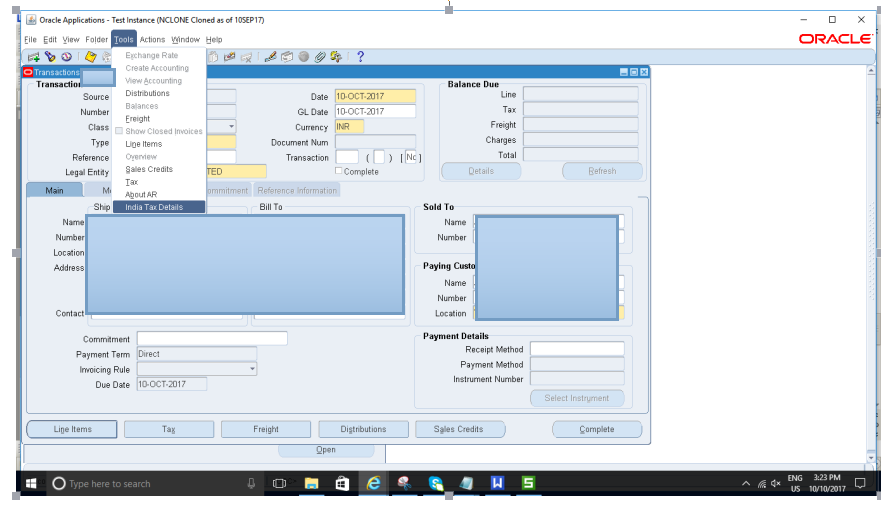This screenshot has height=512, width=881.
Task: Click the Currency field showing INR
Action: pos(349,126)
